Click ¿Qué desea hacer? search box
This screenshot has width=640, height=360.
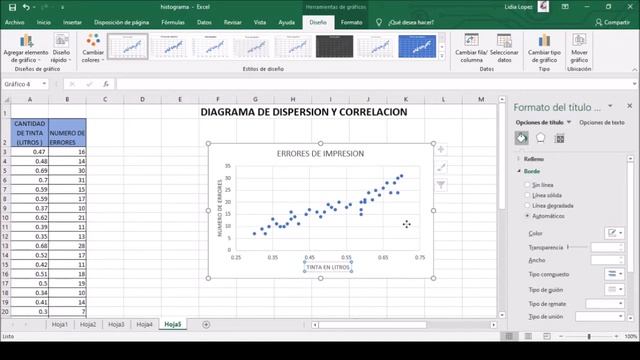point(411,22)
